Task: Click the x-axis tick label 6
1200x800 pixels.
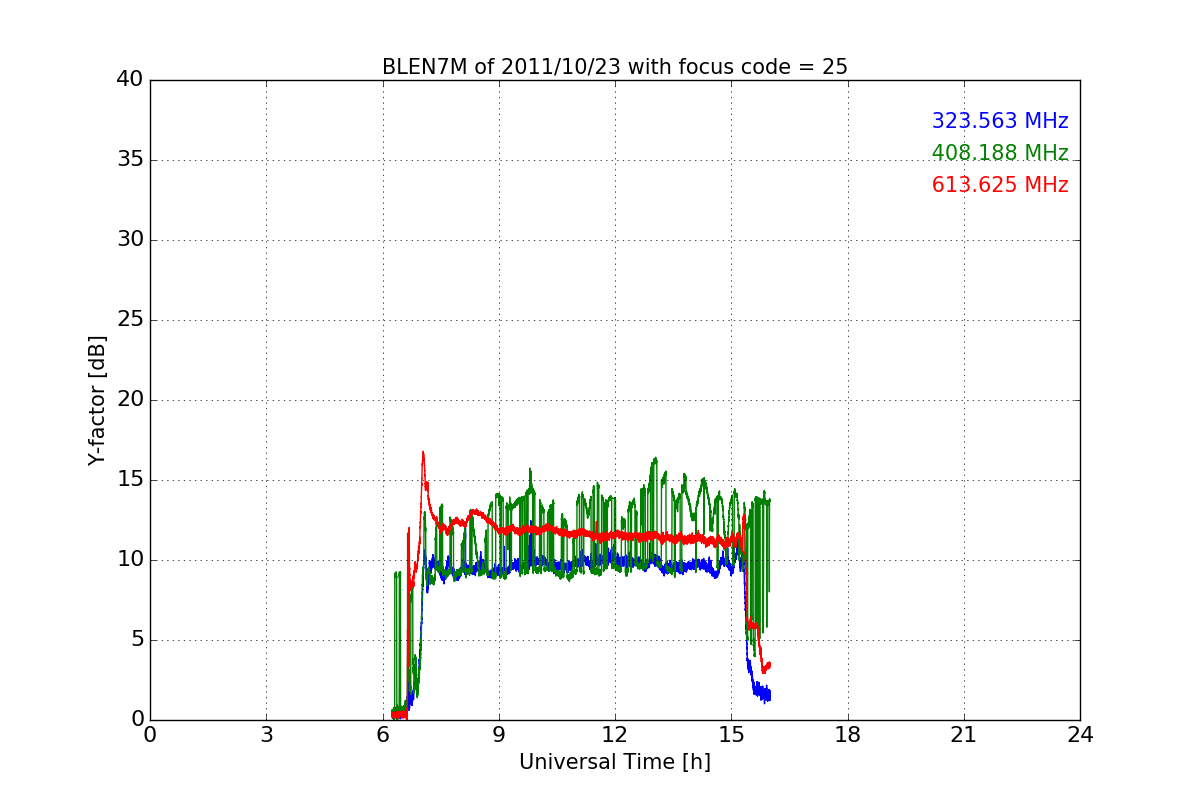Action: [383, 735]
